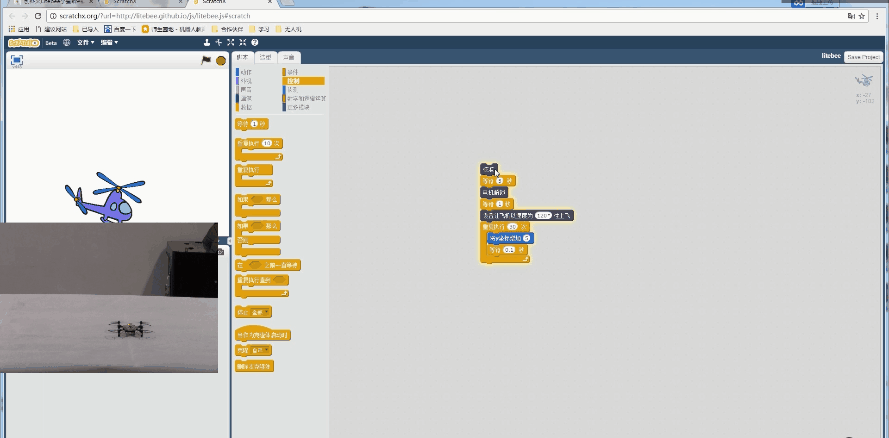
Task: Bookmark this page with the star icon
Action: pos(860,17)
